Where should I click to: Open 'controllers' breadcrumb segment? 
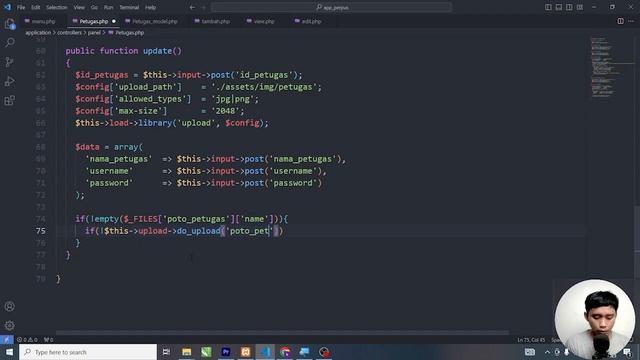tap(69, 33)
